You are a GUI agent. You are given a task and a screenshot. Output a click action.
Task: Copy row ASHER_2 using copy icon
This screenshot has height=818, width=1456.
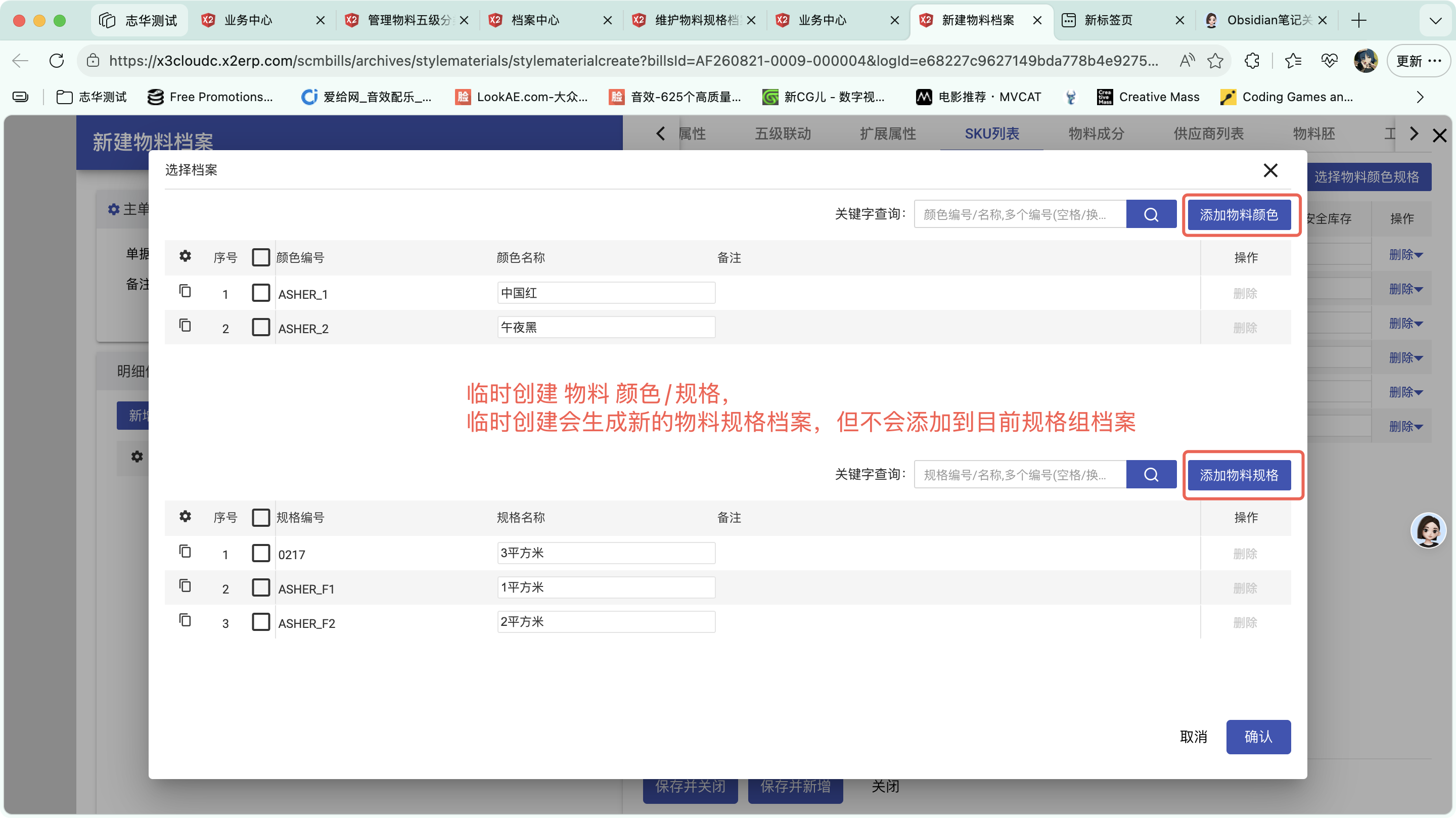click(185, 326)
